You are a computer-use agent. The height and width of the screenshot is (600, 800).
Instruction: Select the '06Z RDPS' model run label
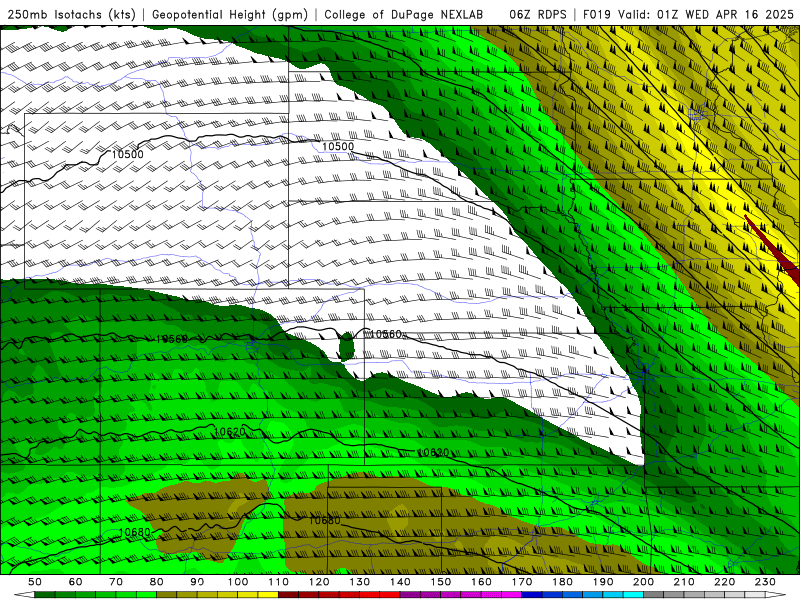pyautogui.click(x=538, y=15)
